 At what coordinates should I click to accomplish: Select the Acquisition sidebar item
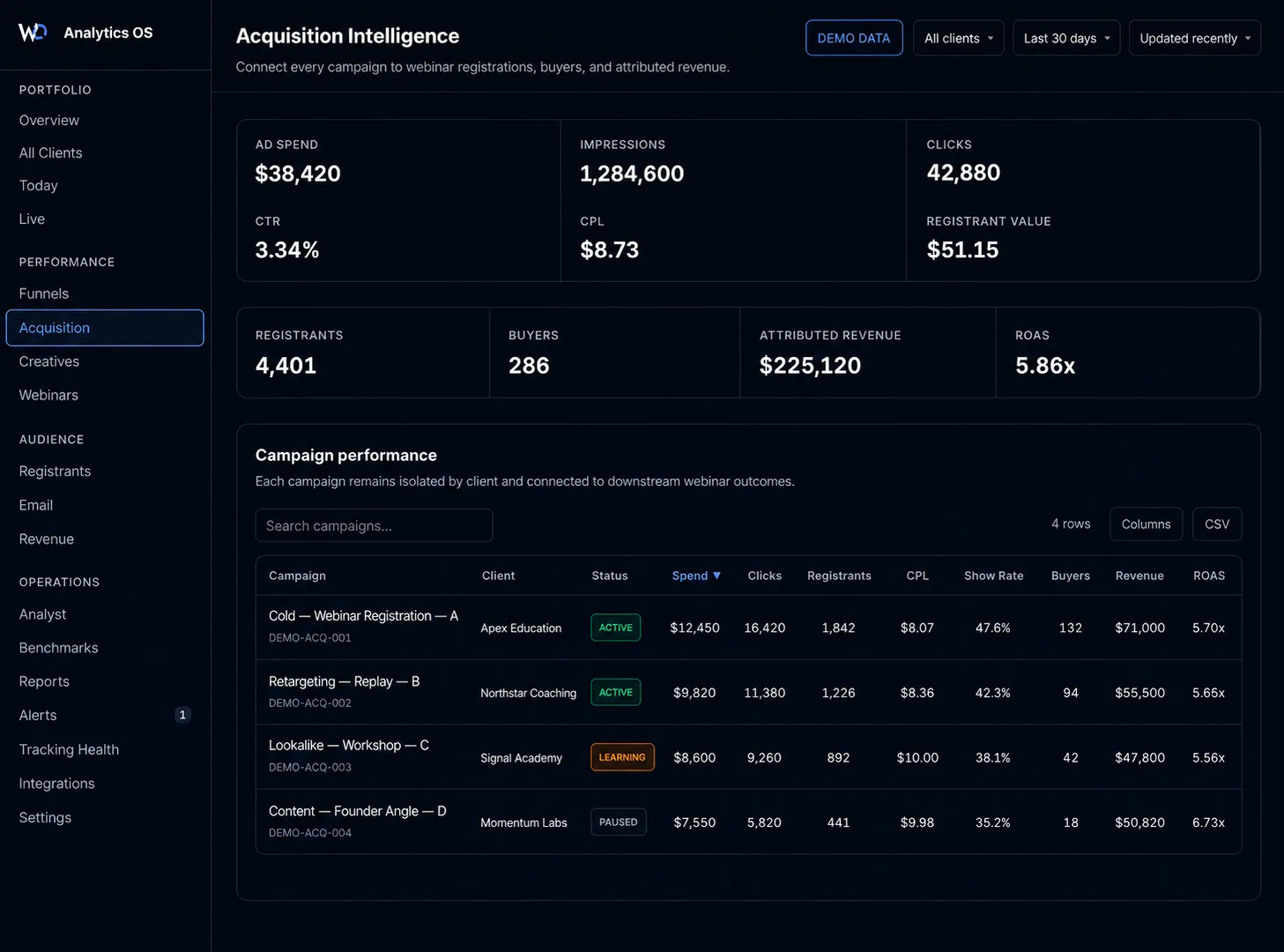[x=105, y=328]
